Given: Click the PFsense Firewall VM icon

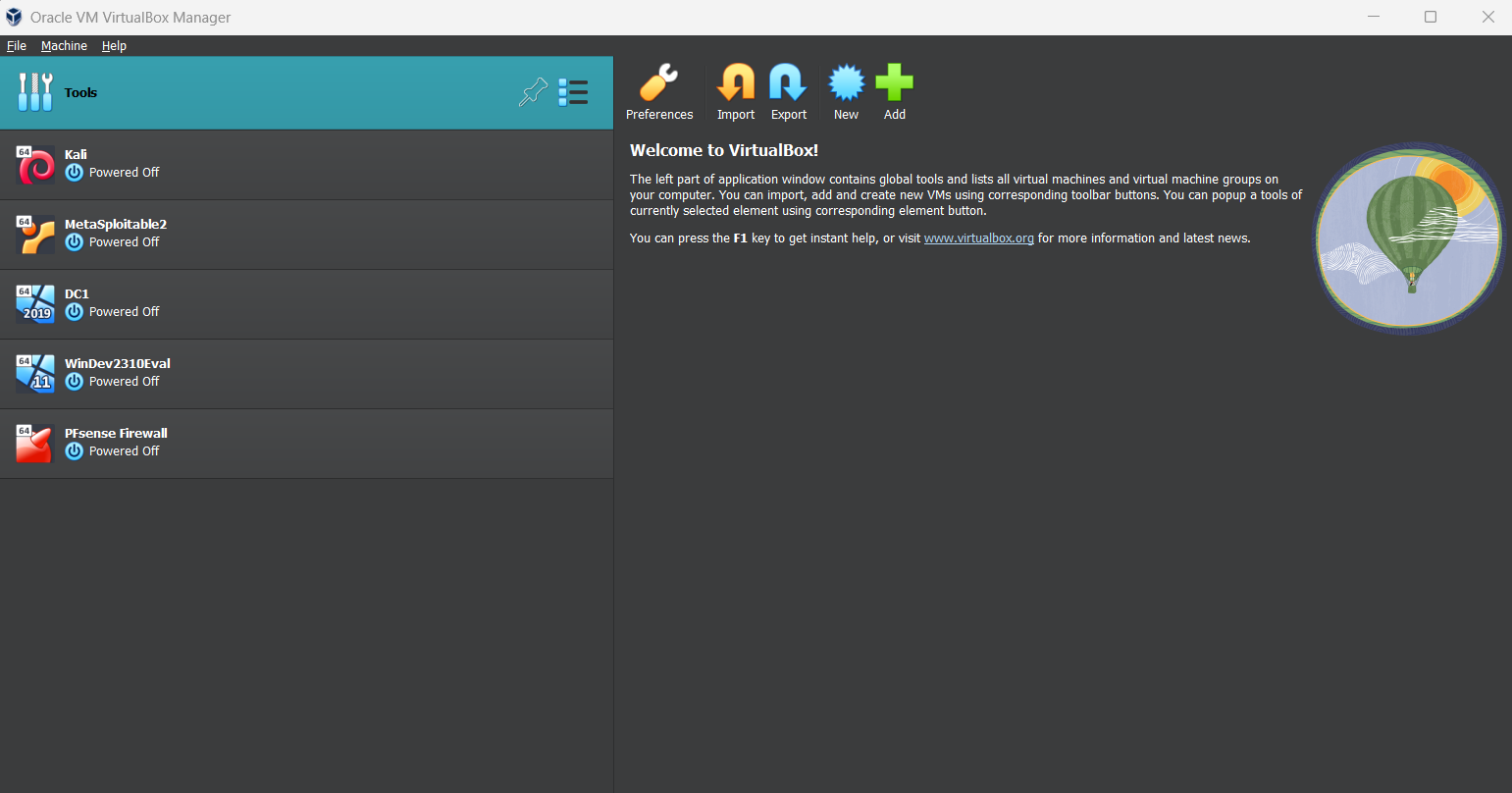Looking at the screenshot, I should click(34, 443).
